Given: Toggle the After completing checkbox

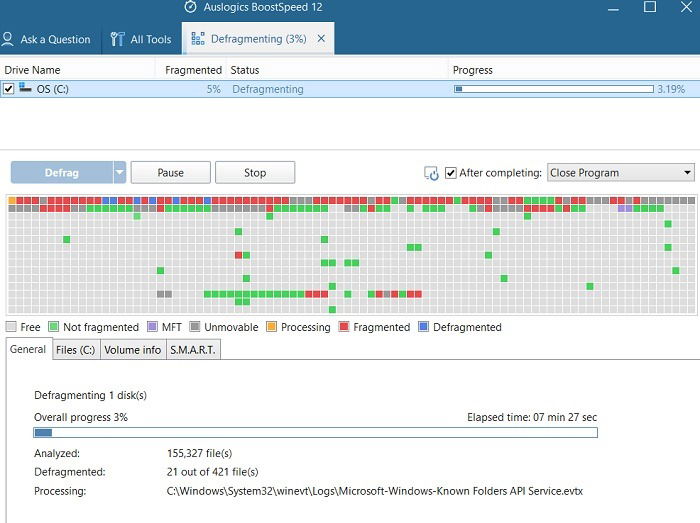Looking at the screenshot, I should [x=451, y=173].
